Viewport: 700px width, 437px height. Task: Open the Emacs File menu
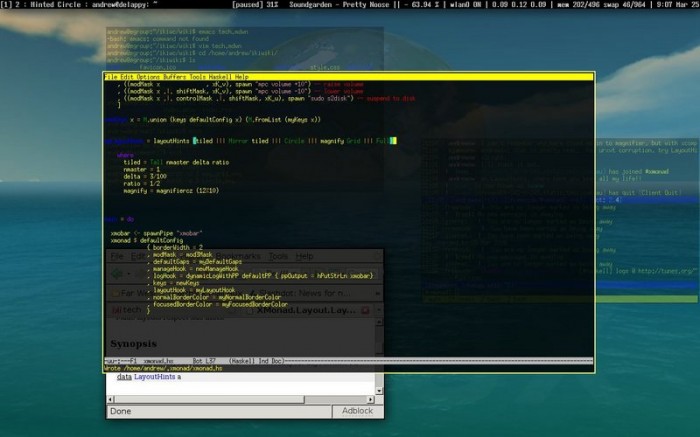coord(111,77)
